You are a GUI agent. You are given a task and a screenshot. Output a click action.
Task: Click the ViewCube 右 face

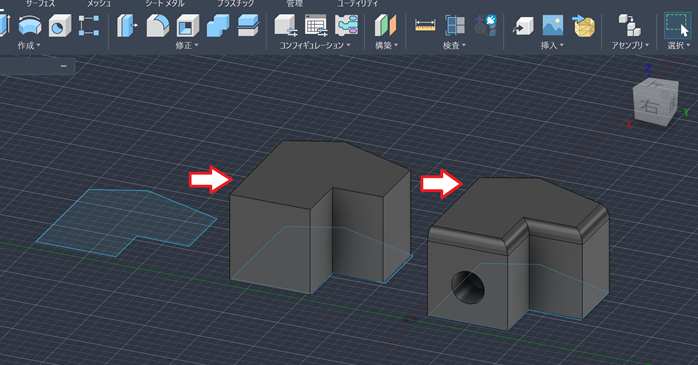click(x=649, y=107)
